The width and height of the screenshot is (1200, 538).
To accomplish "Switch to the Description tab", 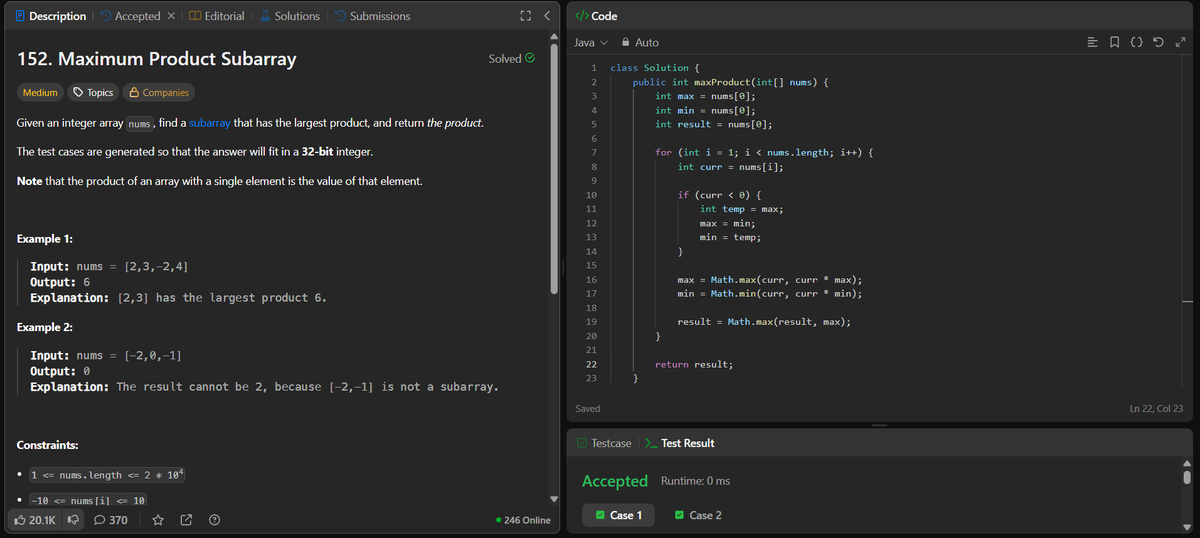I will 50,16.
